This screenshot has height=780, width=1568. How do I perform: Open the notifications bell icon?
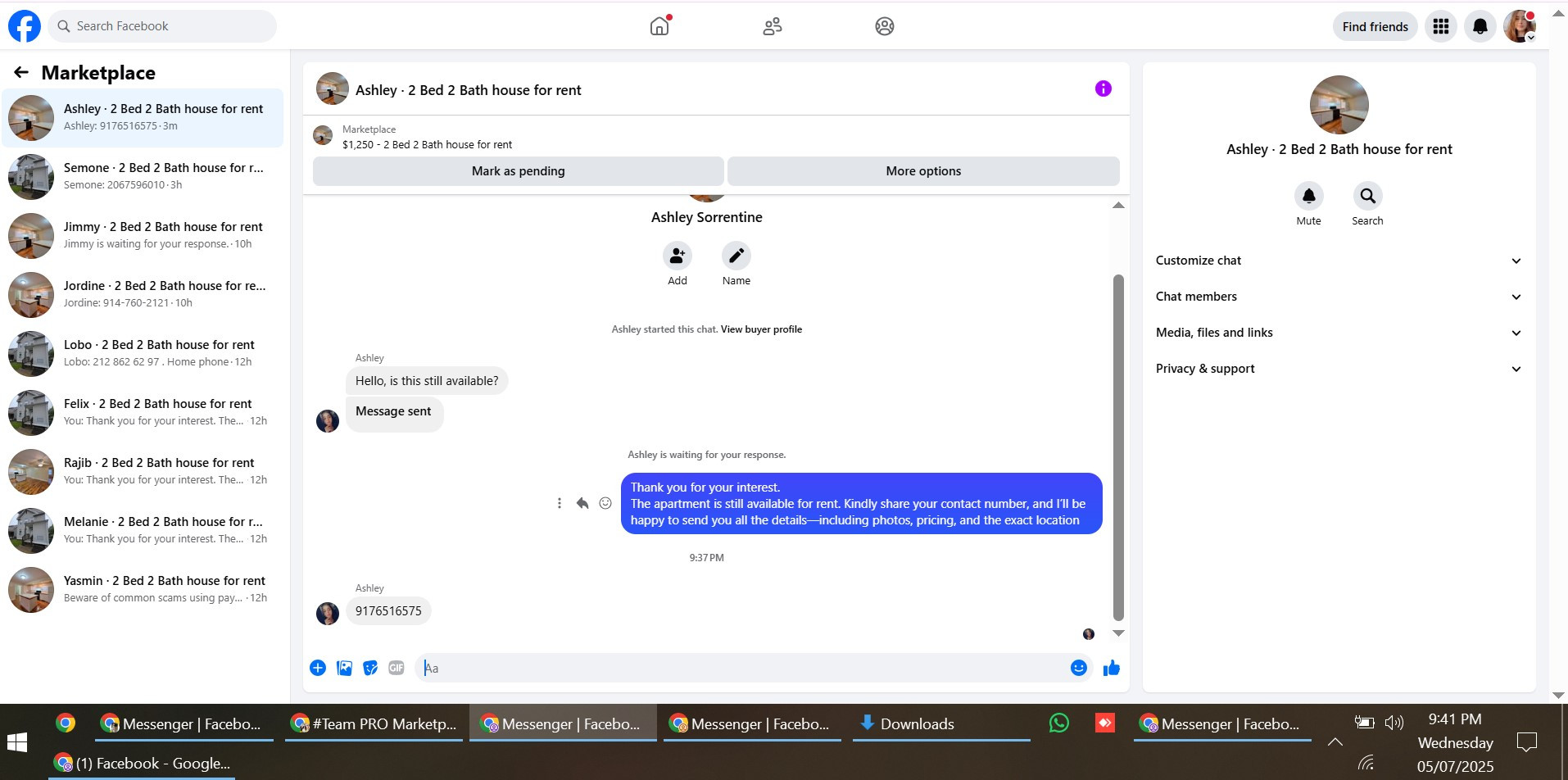(1480, 26)
